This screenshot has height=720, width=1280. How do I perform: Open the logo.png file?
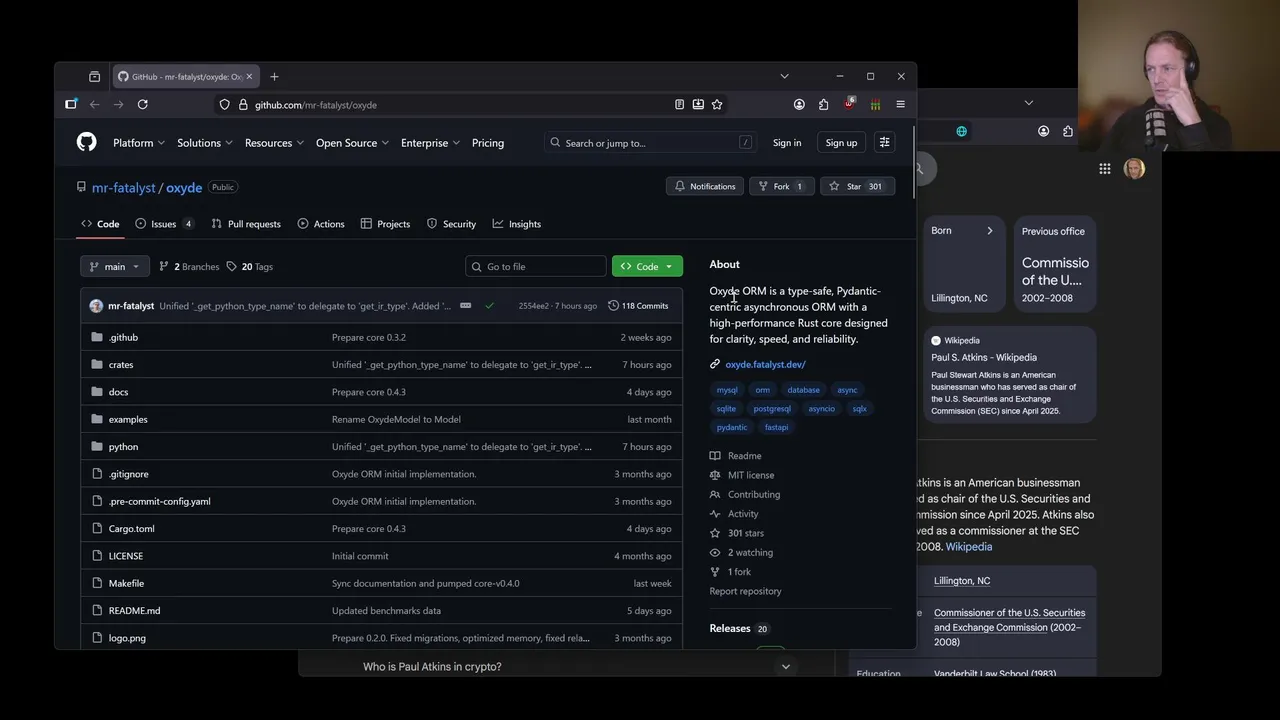click(127, 638)
